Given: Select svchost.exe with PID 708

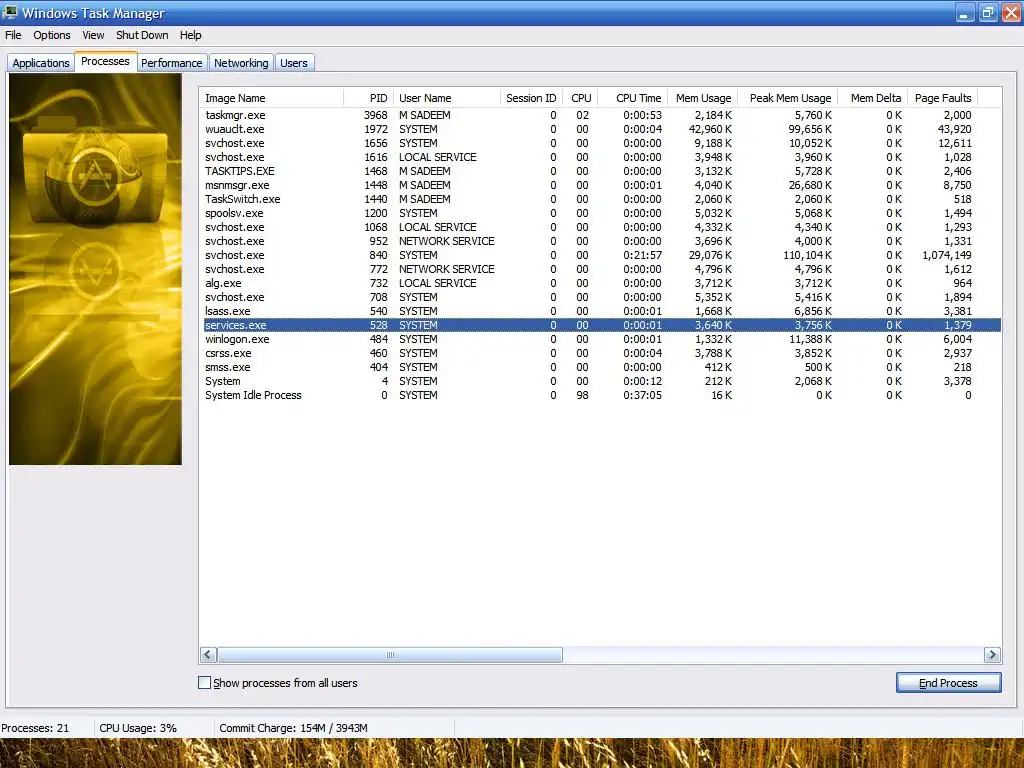Looking at the screenshot, I should point(602,297).
